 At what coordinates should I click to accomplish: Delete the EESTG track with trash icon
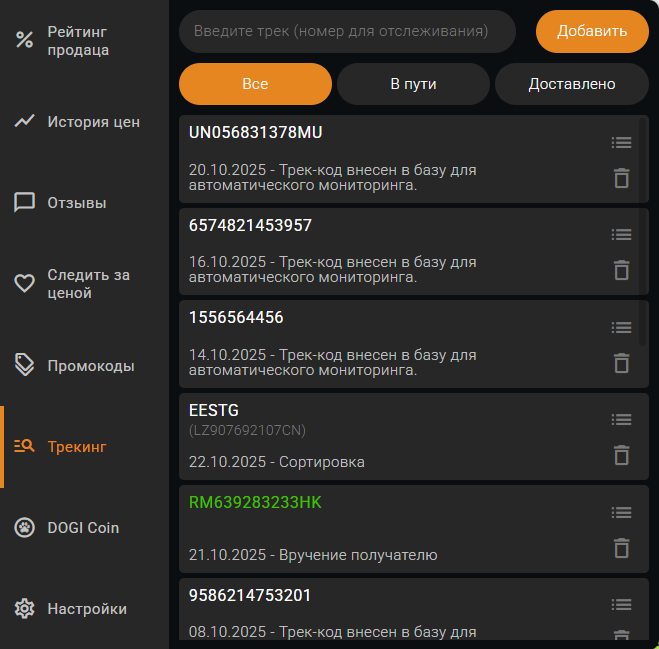pyautogui.click(x=622, y=455)
